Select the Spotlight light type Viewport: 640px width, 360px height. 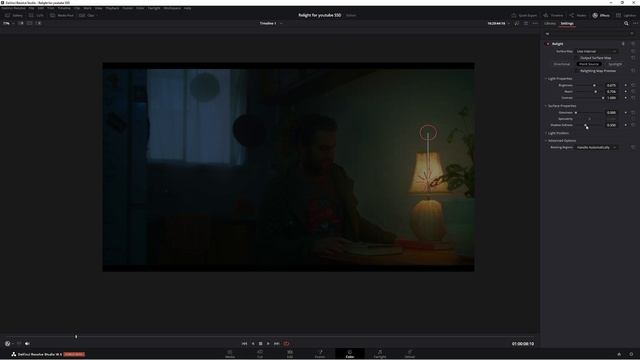pyautogui.click(x=615, y=64)
